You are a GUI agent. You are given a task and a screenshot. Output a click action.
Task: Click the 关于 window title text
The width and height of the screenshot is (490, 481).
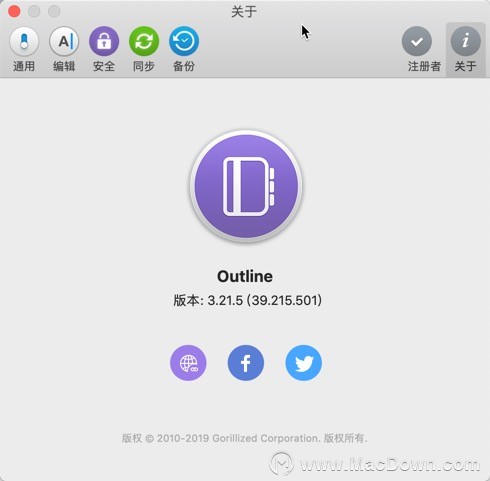tap(244, 11)
